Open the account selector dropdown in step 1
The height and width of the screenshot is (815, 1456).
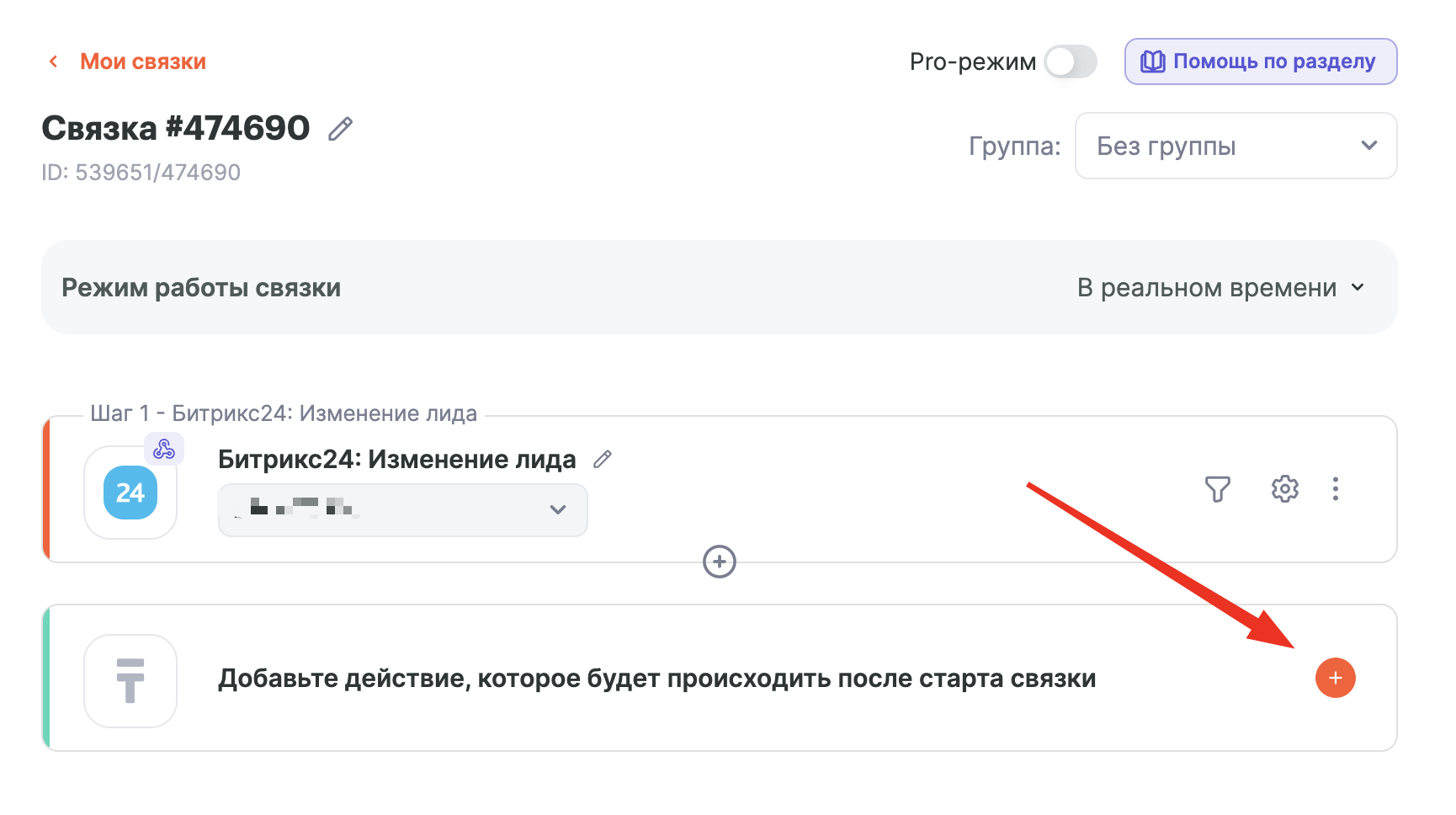(x=402, y=509)
